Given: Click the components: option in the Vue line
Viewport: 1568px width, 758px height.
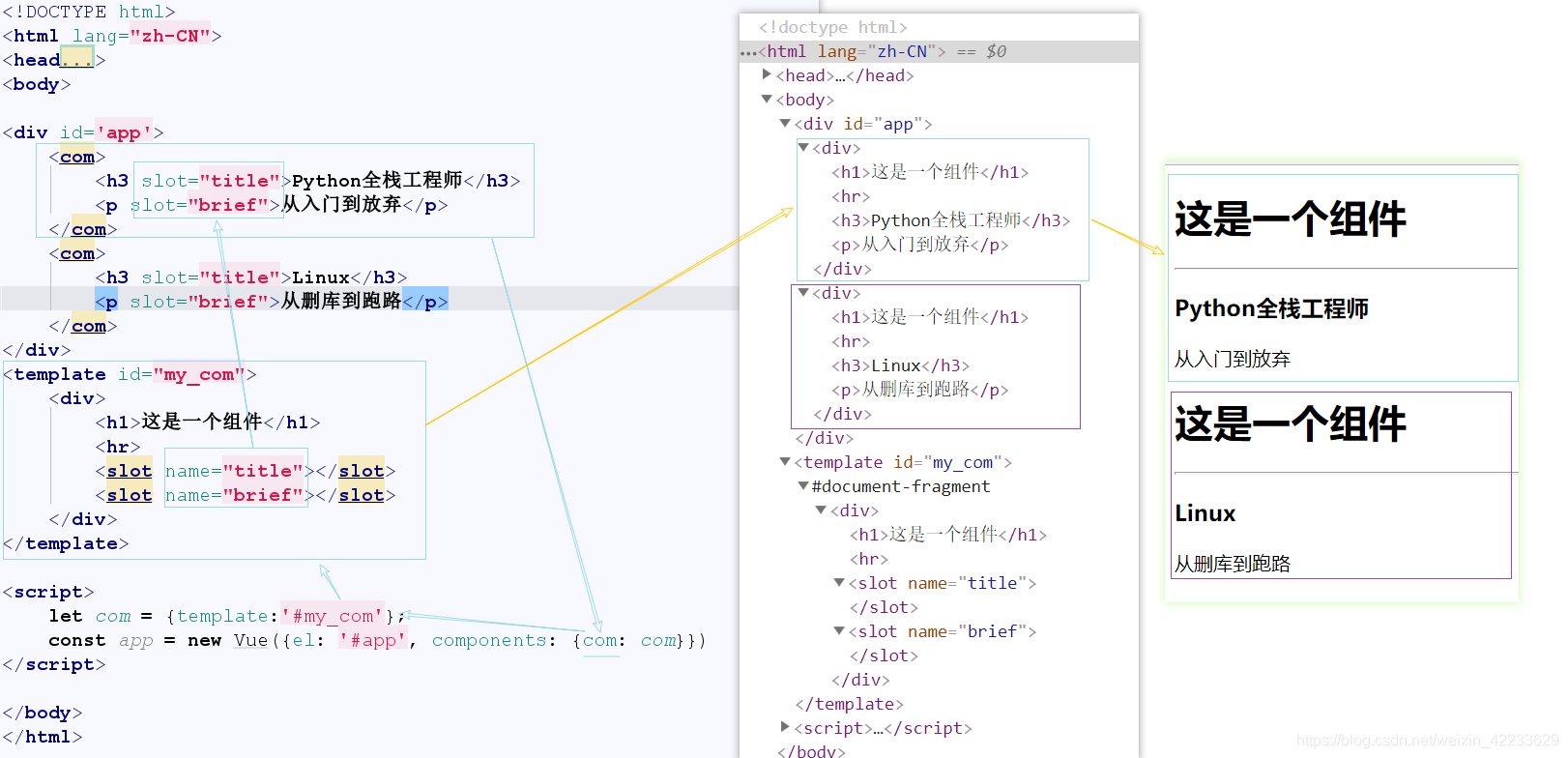Looking at the screenshot, I should [494, 640].
